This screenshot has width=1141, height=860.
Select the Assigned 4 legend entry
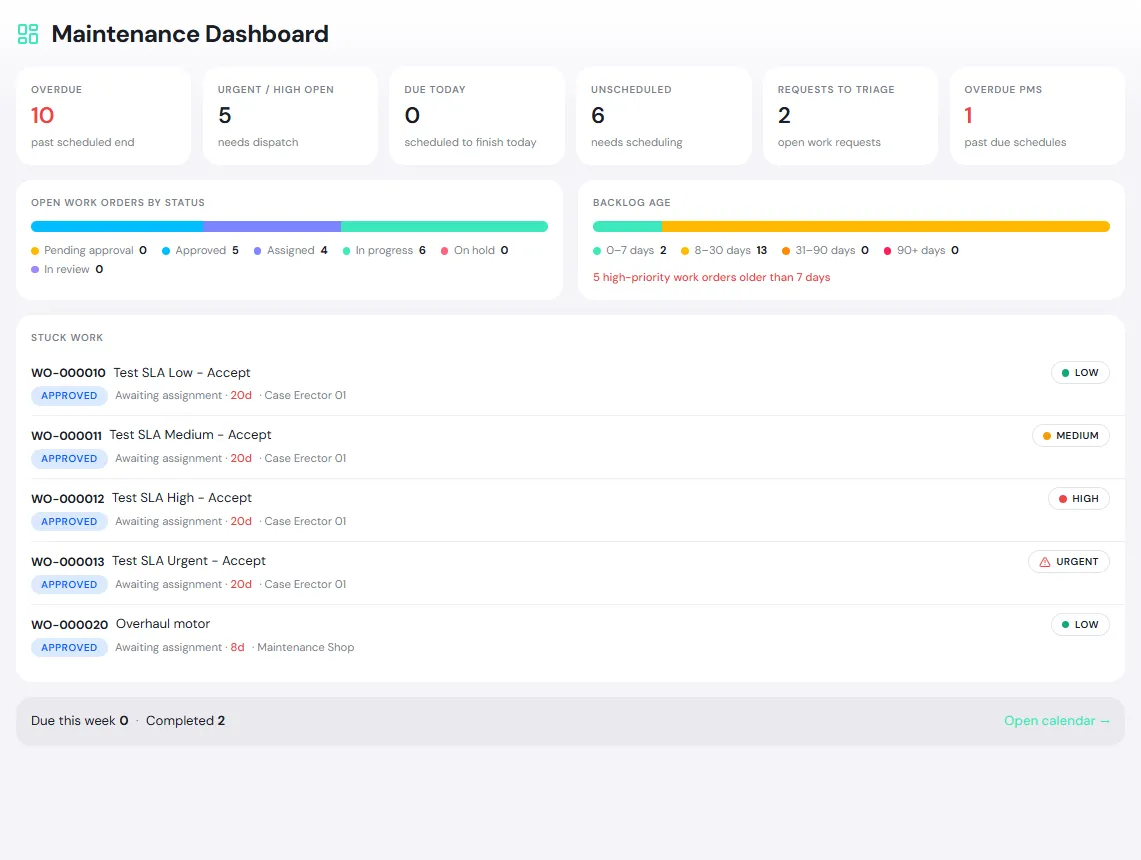290,250
